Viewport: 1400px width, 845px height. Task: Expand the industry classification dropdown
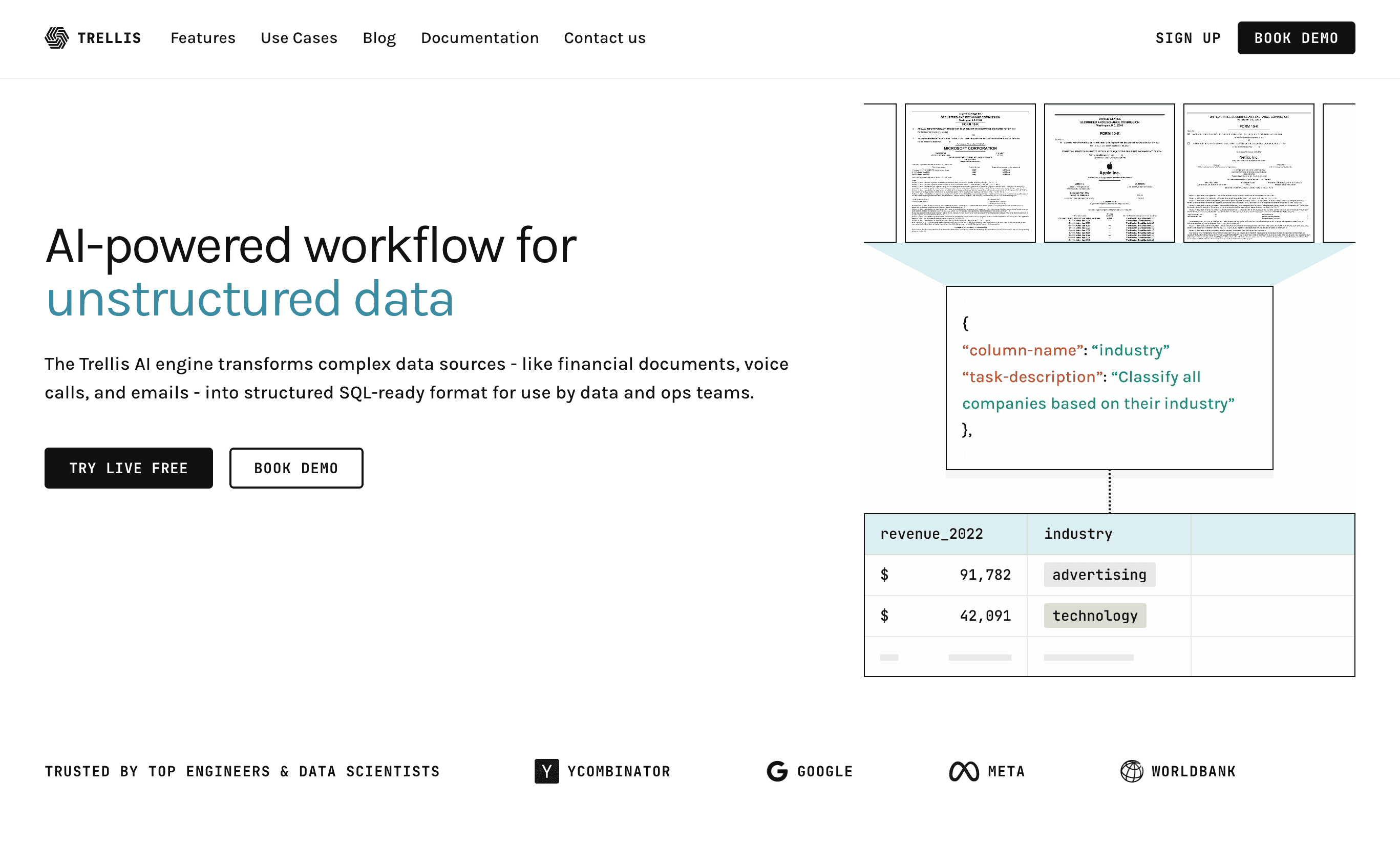click(1079, 533)
